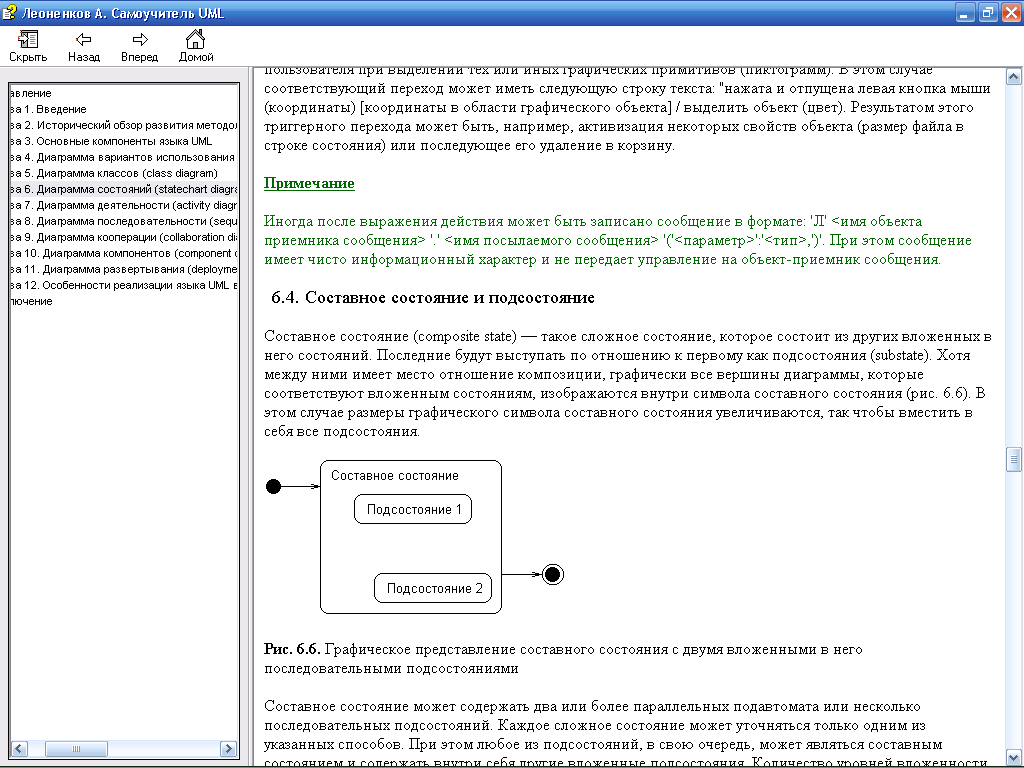Open chapter 1 Введение in contents
The width and height of the screenshot is (1024, 768).
point(48,109)
